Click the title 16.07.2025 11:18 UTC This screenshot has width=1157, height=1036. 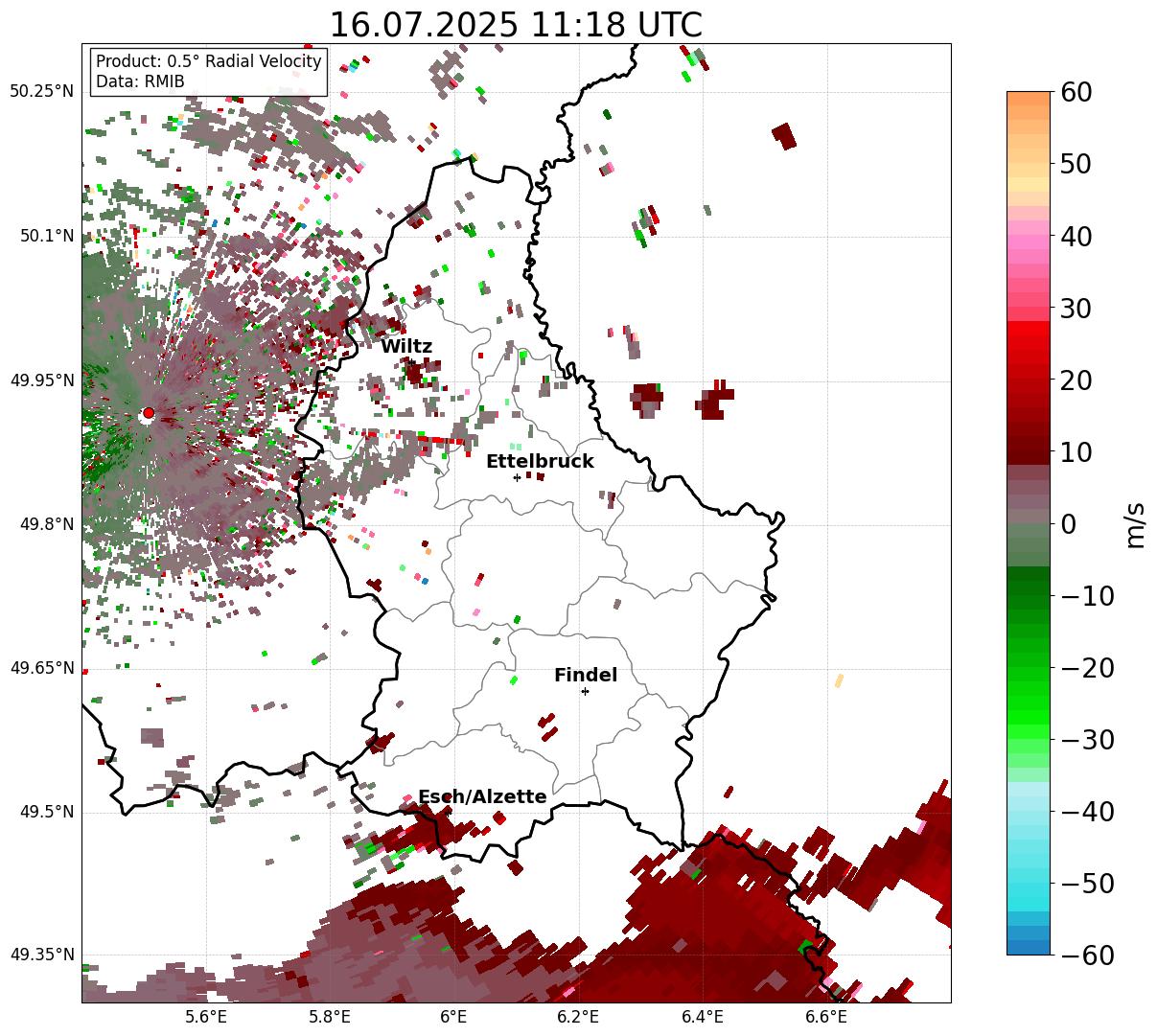pos(516,25)
